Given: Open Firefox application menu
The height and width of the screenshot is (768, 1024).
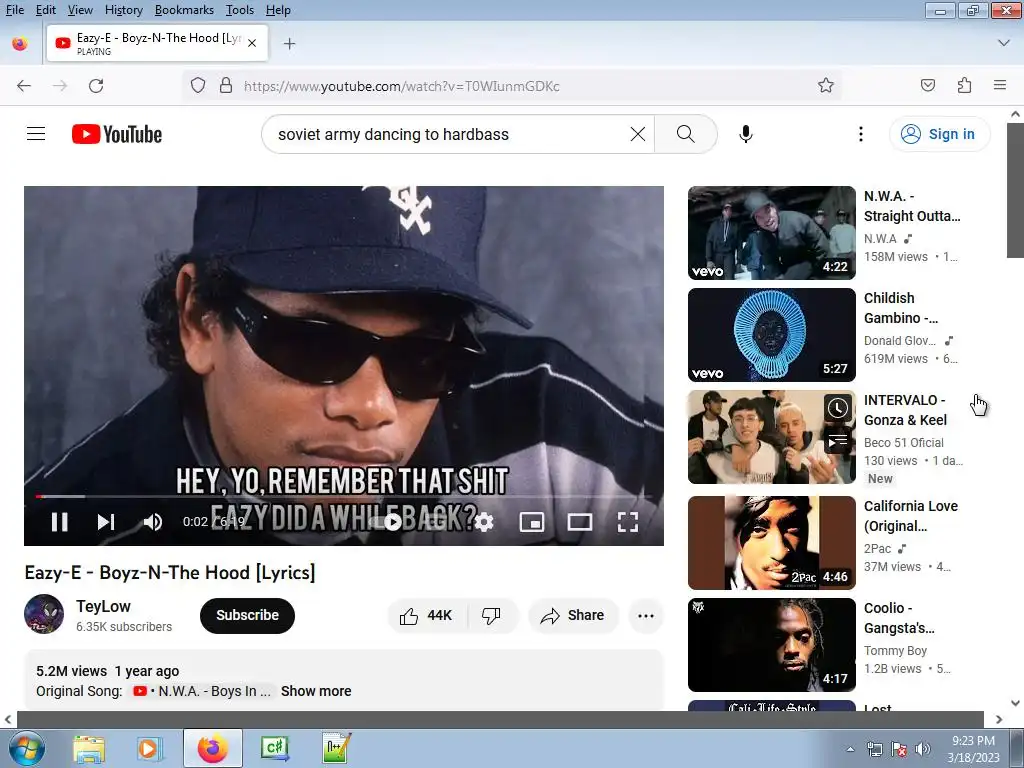Looking at the screenshot, I should 1000,86.
